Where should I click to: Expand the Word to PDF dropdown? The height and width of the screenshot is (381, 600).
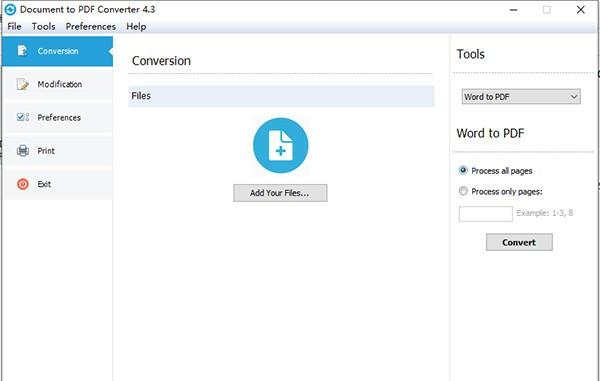click(521, 97)
